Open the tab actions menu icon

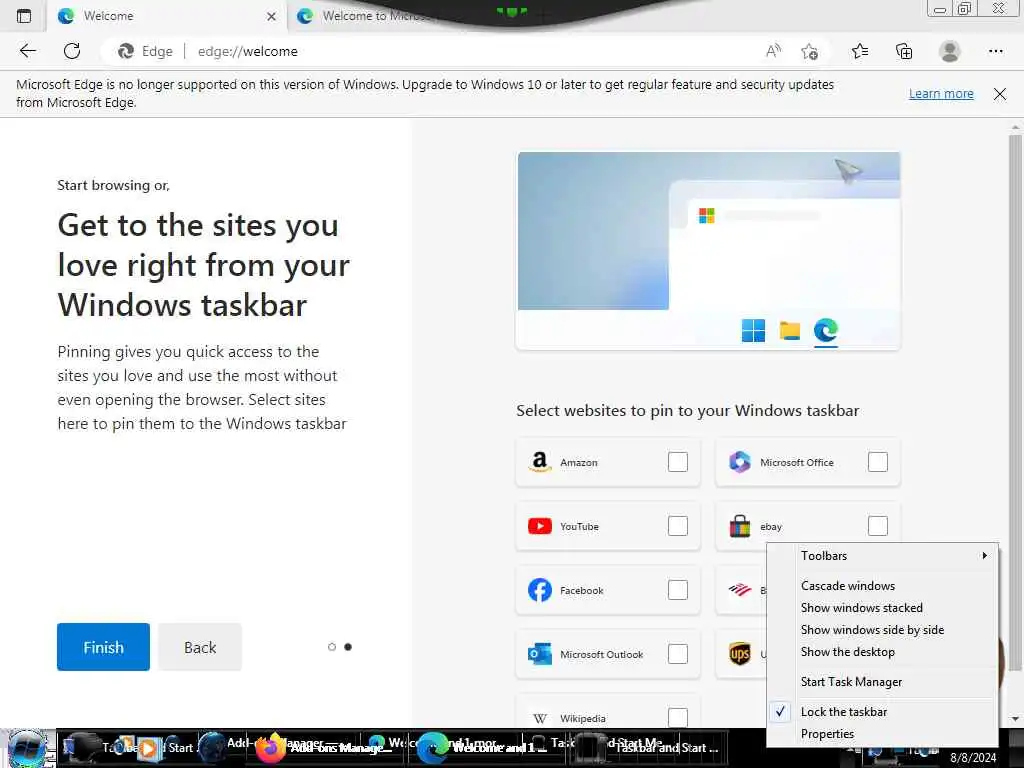click(24, 16)
